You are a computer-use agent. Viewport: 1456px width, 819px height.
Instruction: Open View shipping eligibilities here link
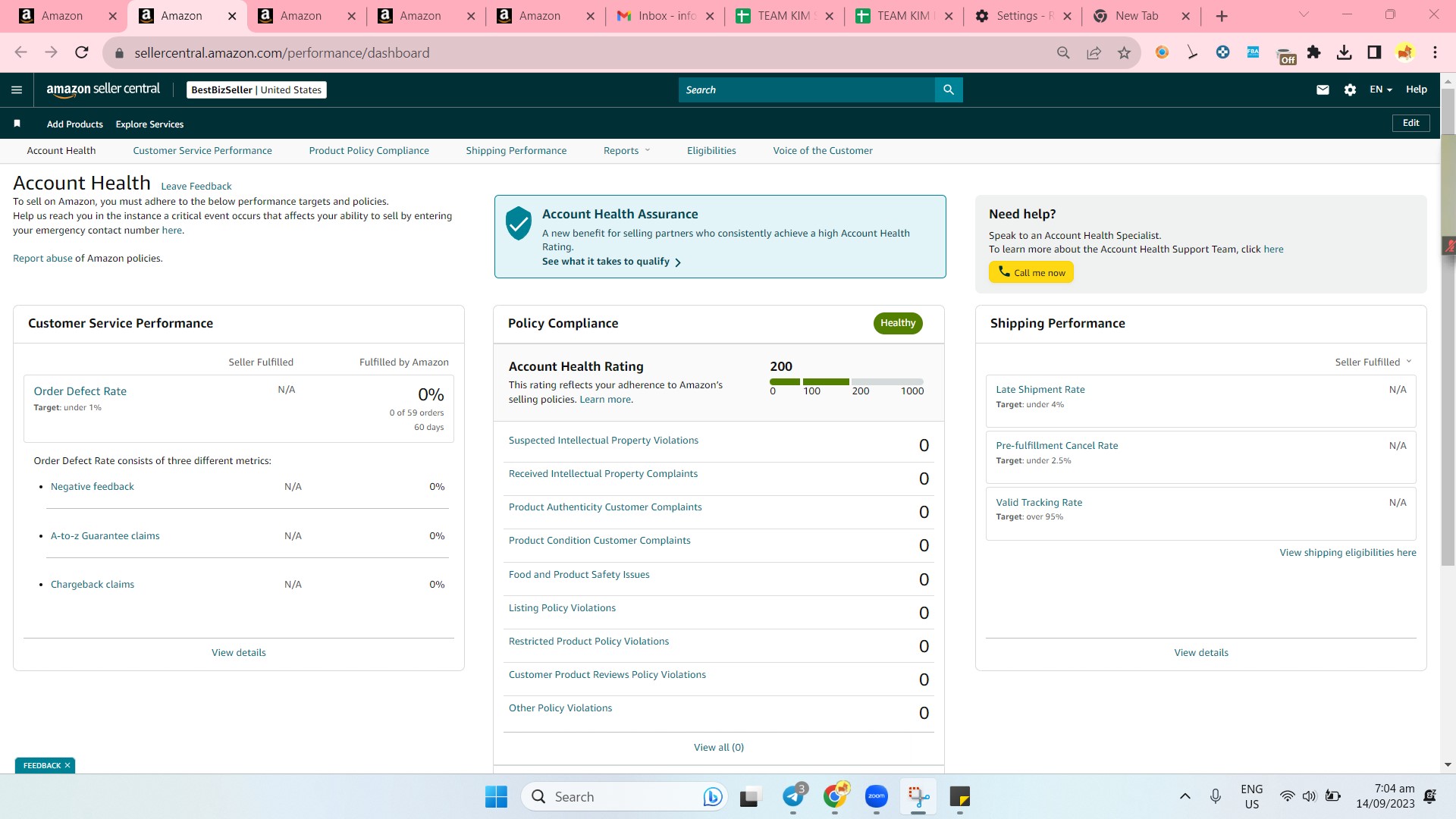1348,552
